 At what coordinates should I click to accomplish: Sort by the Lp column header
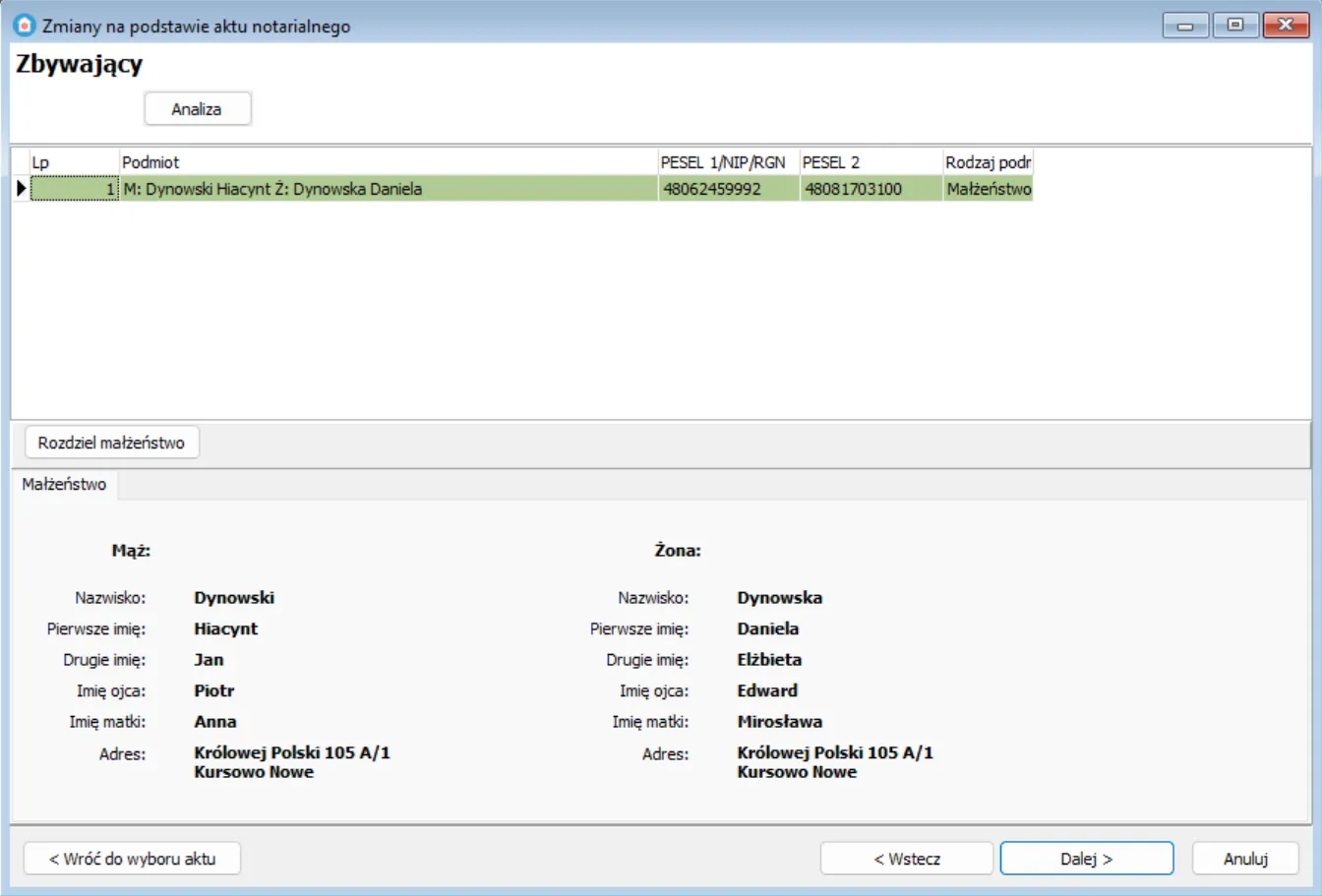pyautogui.click(x=74, y=162)
